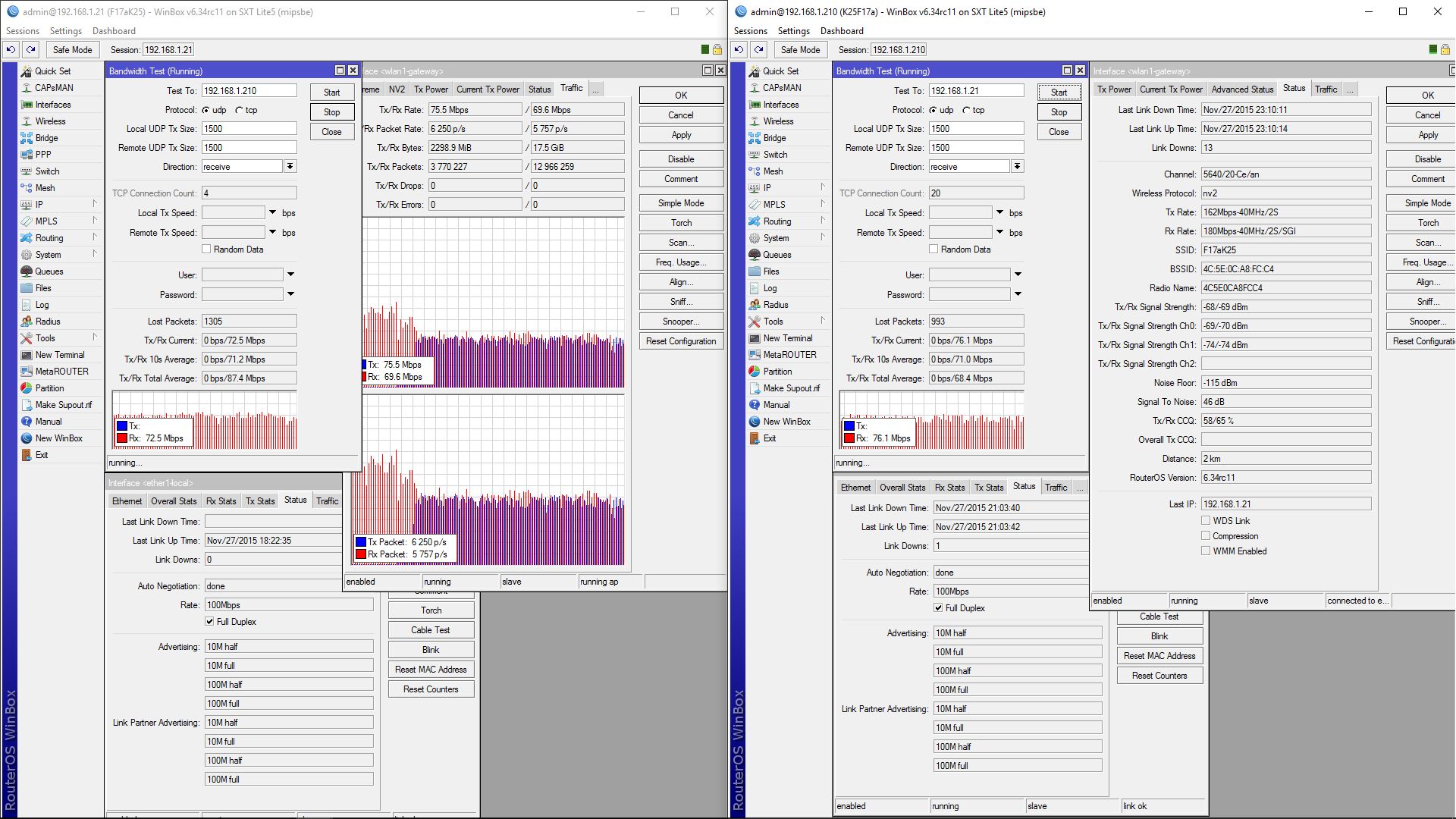The width and height of the screenshot is (1456, 819).
Task: Switch to Rx Stats tab in left ether1-local
Action: coord(221,501)
